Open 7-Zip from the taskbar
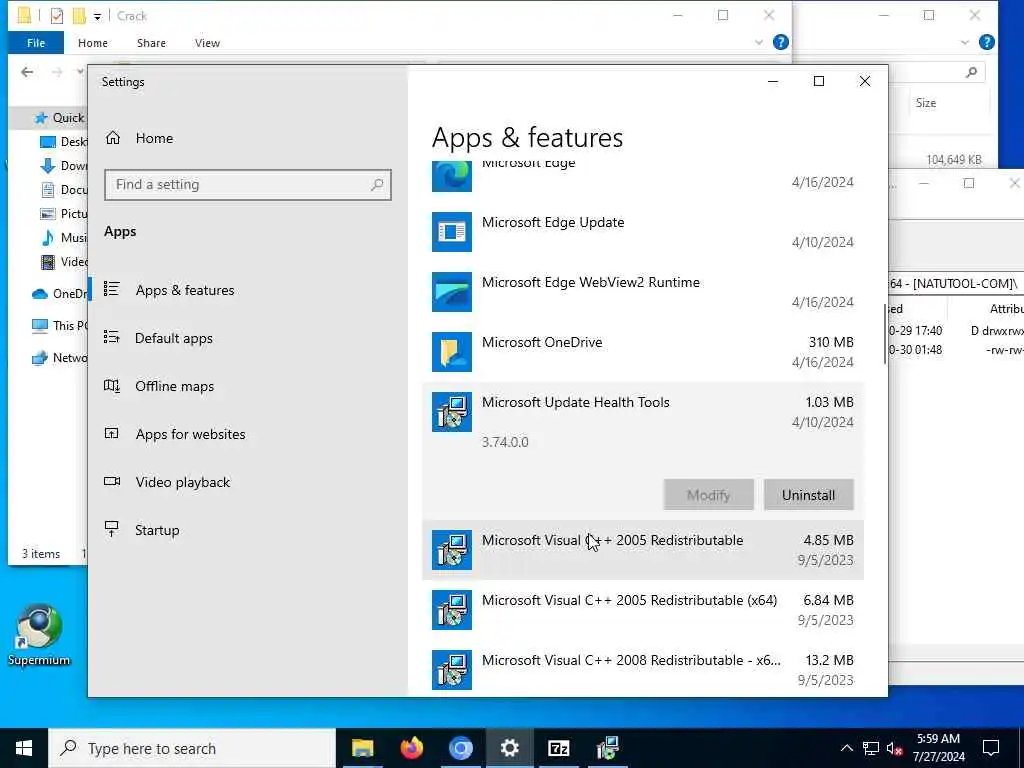 click(558, 748)
